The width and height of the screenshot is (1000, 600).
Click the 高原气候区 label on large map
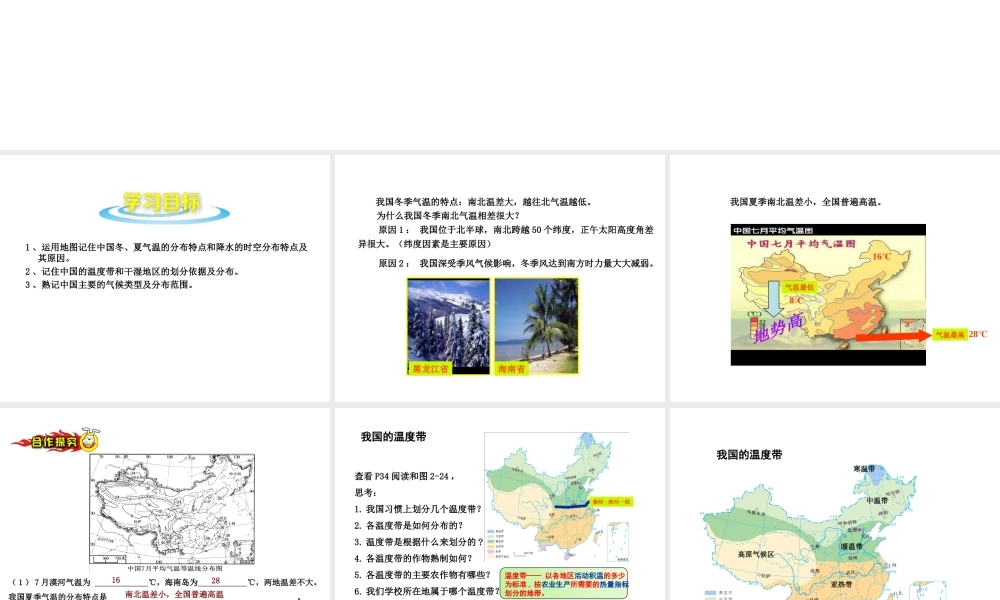click(756, 554)
